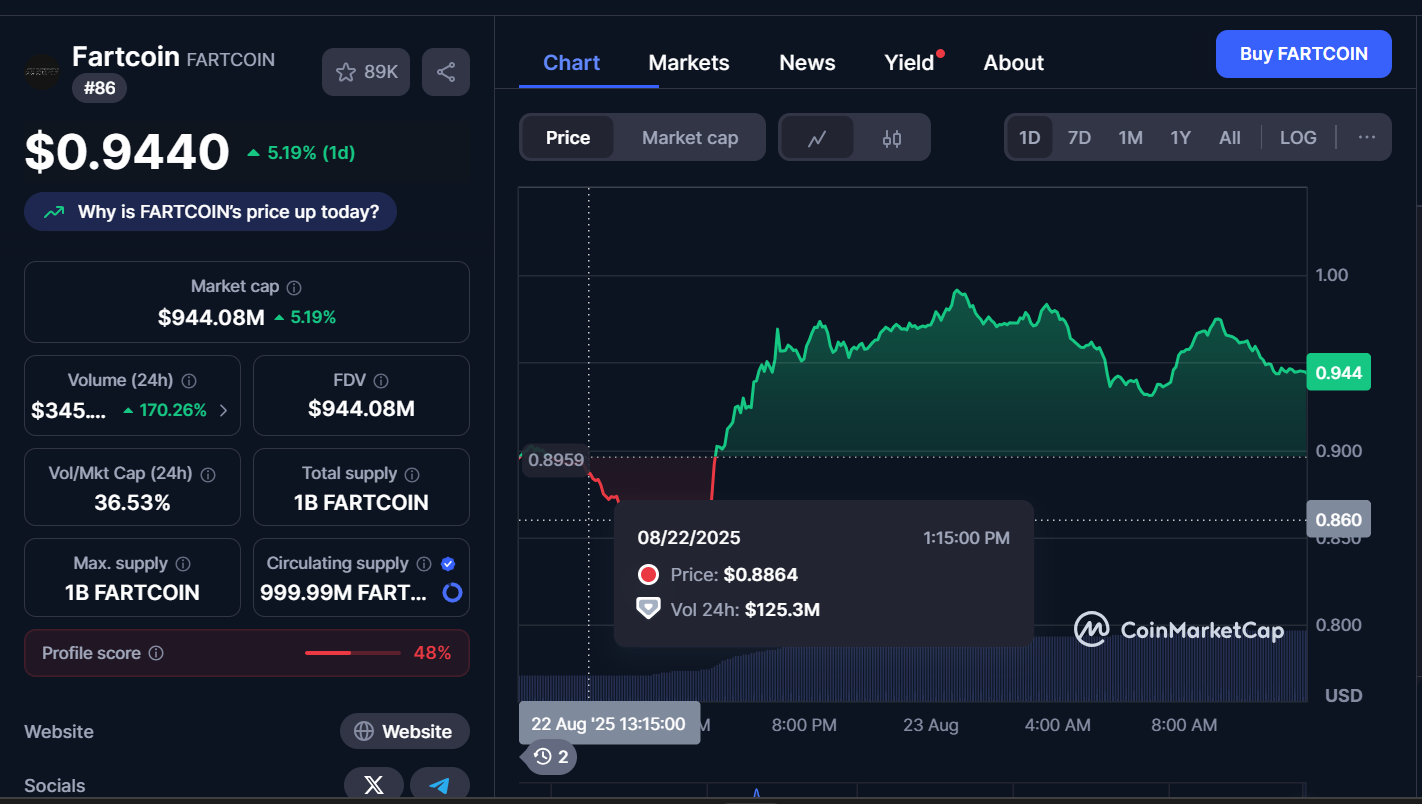
Task: Add Fartcoin to watchlist star button
Action: 366,72
